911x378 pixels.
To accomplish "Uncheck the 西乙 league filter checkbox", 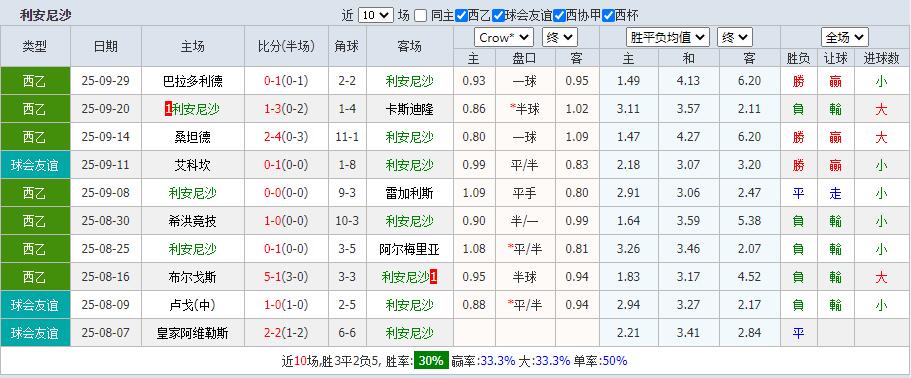I will tap(461, 16).
